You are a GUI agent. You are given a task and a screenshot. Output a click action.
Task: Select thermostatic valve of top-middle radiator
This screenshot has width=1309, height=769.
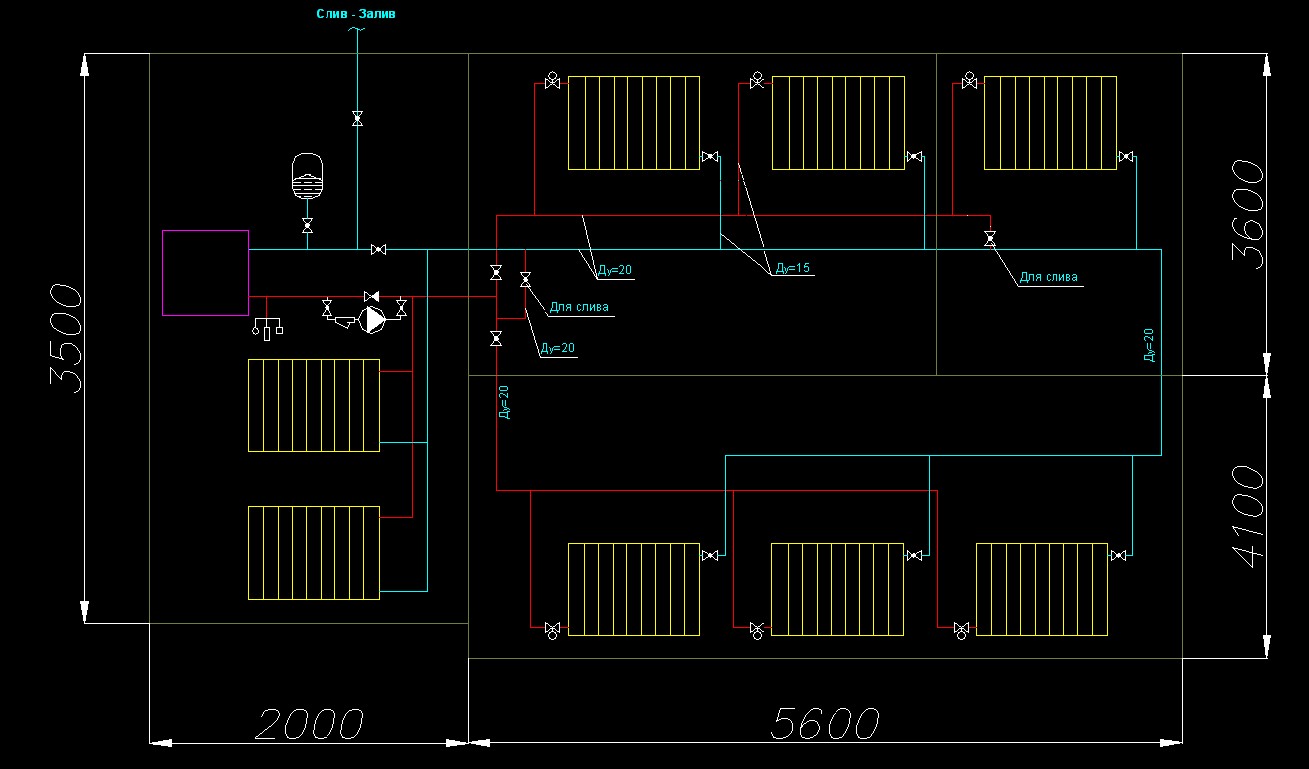click(757, 82)
